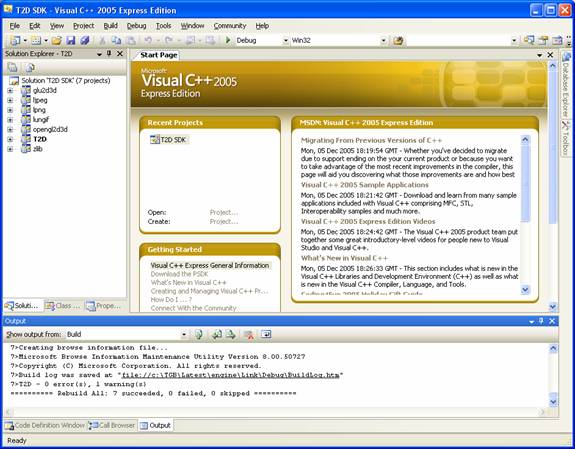Click the Cut scissors icon
The width and height of the screenshot is (575, 449).
point(103,40)
